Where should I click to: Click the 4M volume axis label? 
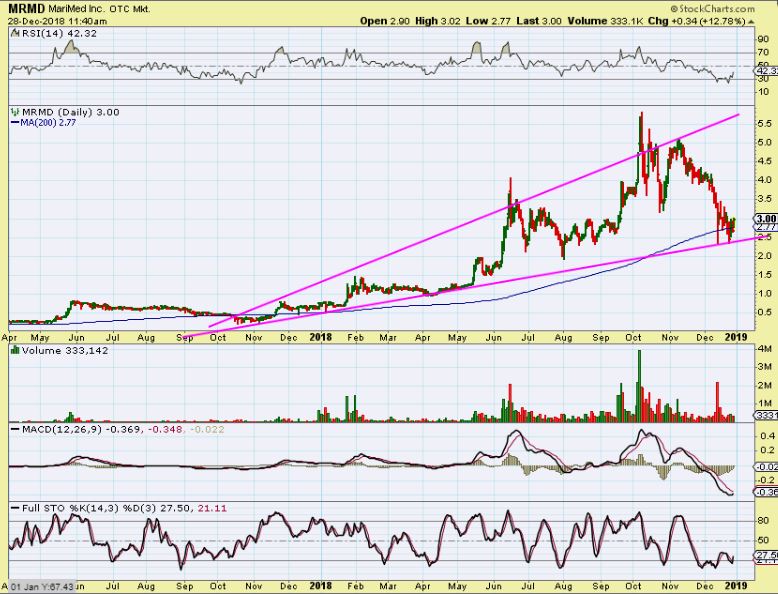[x=765, y=348]
